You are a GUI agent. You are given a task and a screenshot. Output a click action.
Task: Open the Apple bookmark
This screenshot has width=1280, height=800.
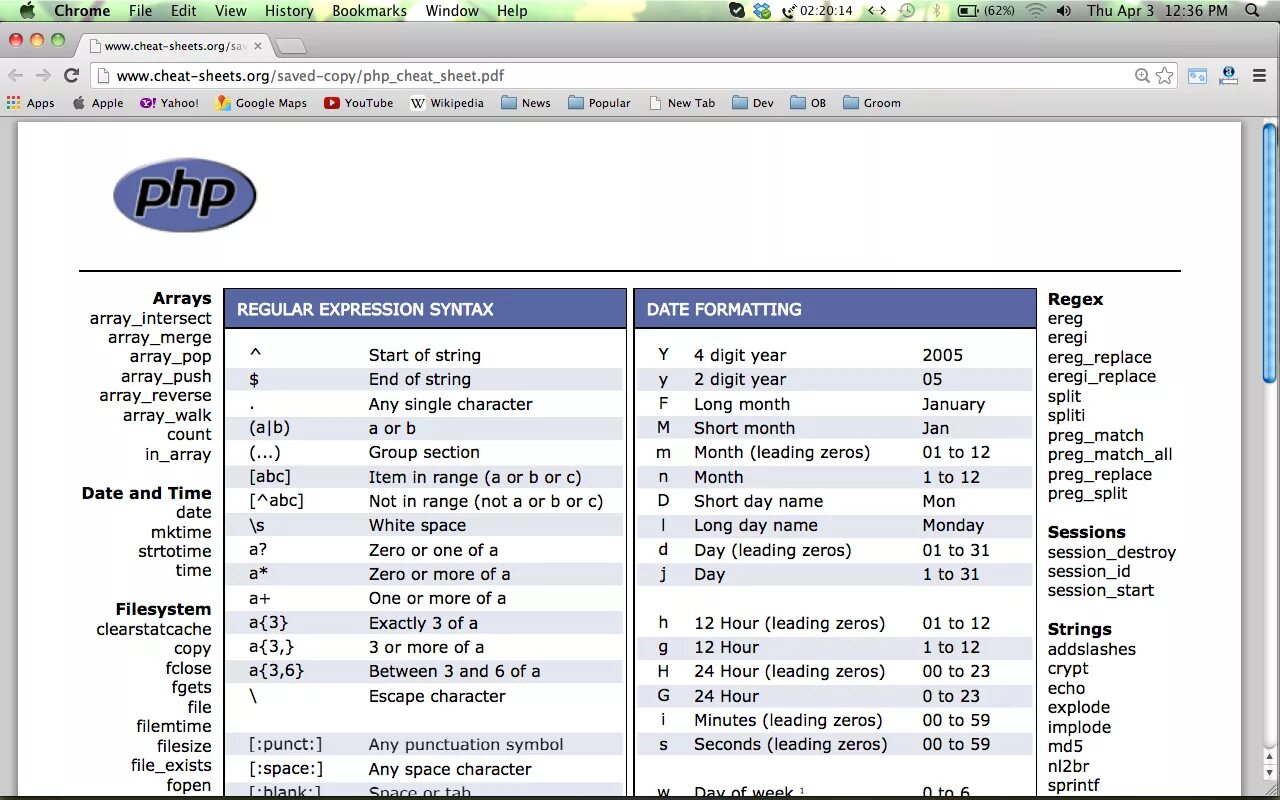click(98, 103)
